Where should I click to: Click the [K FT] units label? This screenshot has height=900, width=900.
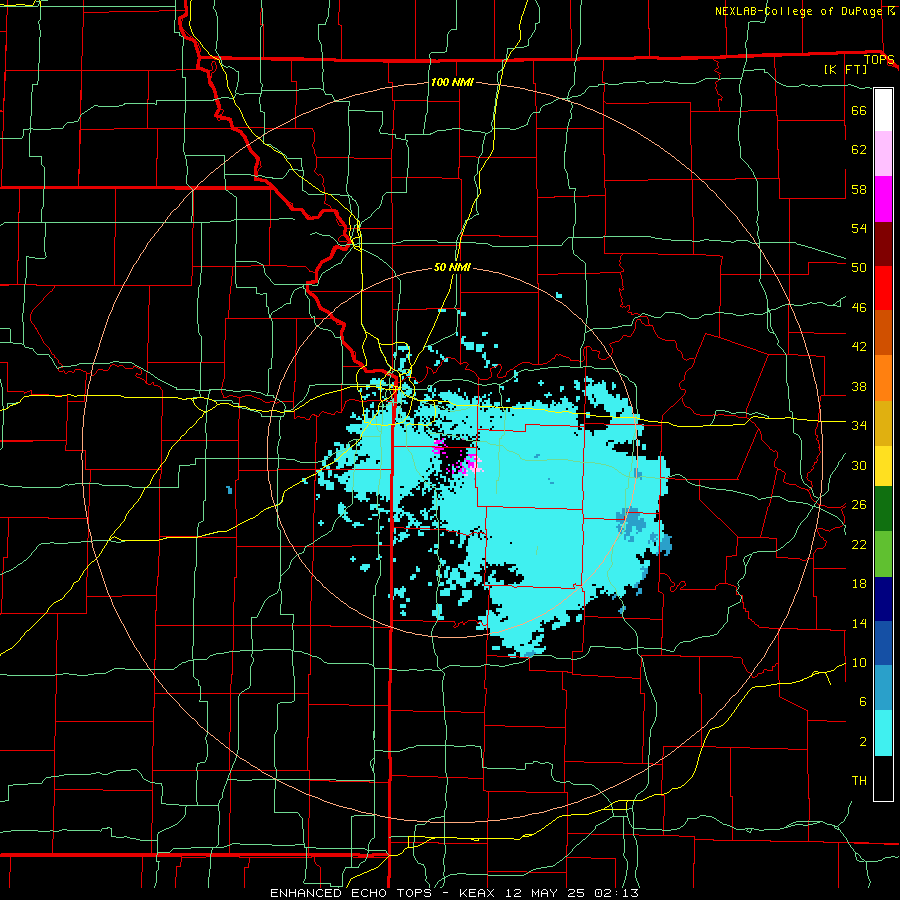(845, 69)
